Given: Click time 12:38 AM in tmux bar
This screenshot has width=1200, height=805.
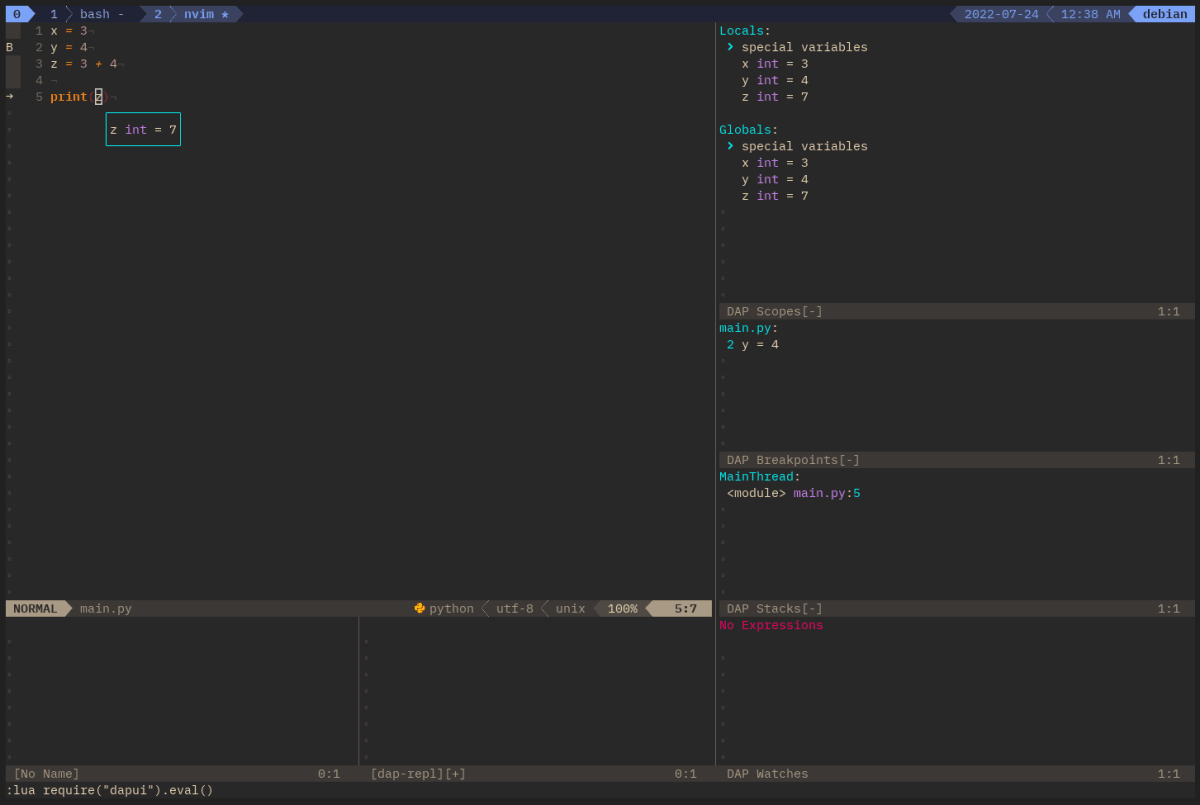Looking at the screenshot, I should 1090,14.
